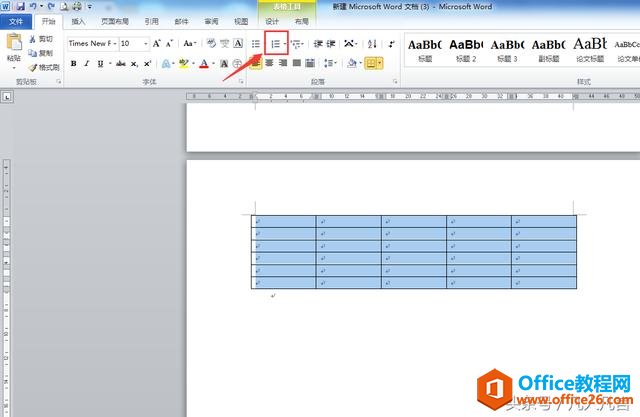Toggle underline formatting
Viewport: 640px width, 417px height.
coord(100,64)
